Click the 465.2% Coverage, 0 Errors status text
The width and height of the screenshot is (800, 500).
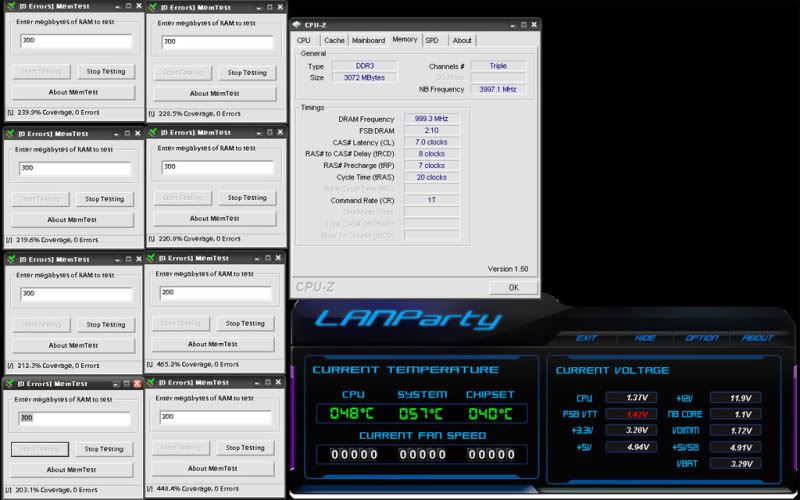(198, 364)
